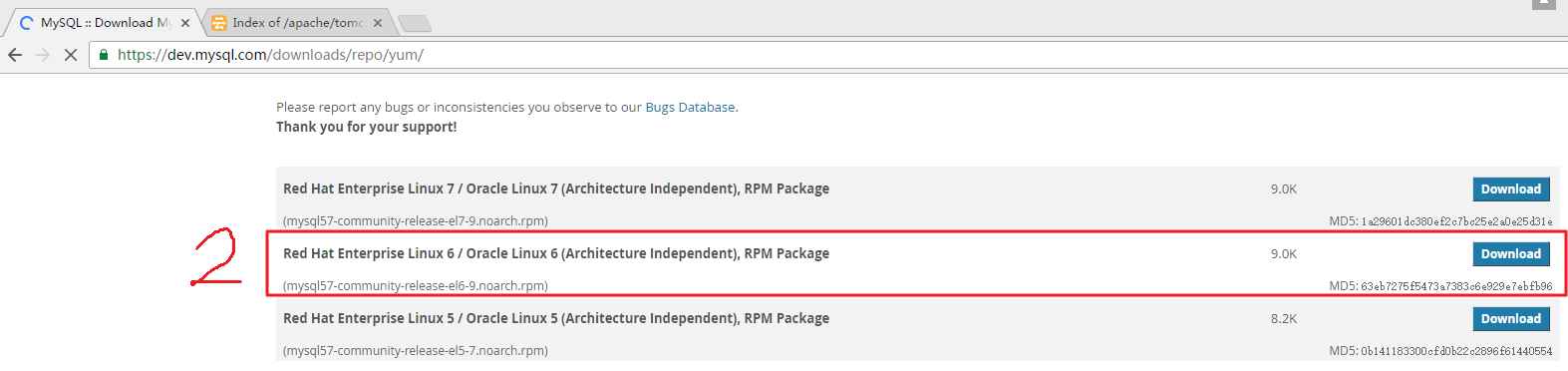The image size is (1568, 371).
Task: Switch to MySQL :: Download tab
Action: click(x=100, y=22)
